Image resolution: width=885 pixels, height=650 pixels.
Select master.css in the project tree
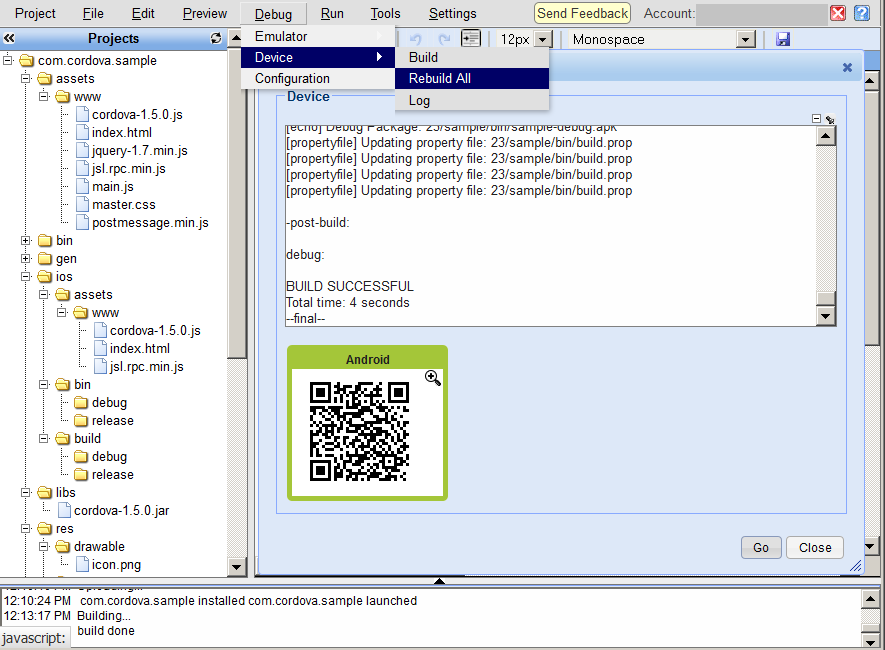coord(124,205)
